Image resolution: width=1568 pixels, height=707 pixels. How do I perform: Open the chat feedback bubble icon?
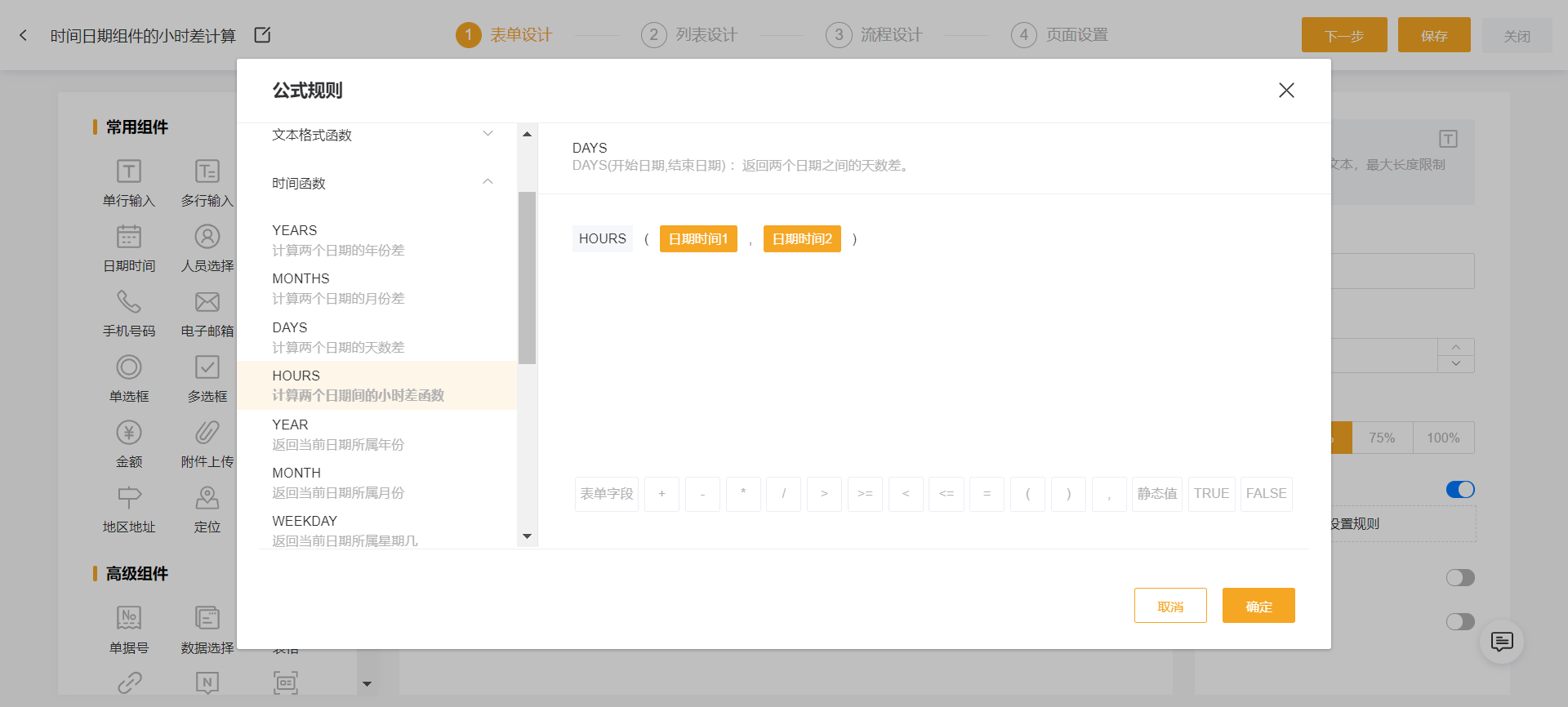point(1502,642)
